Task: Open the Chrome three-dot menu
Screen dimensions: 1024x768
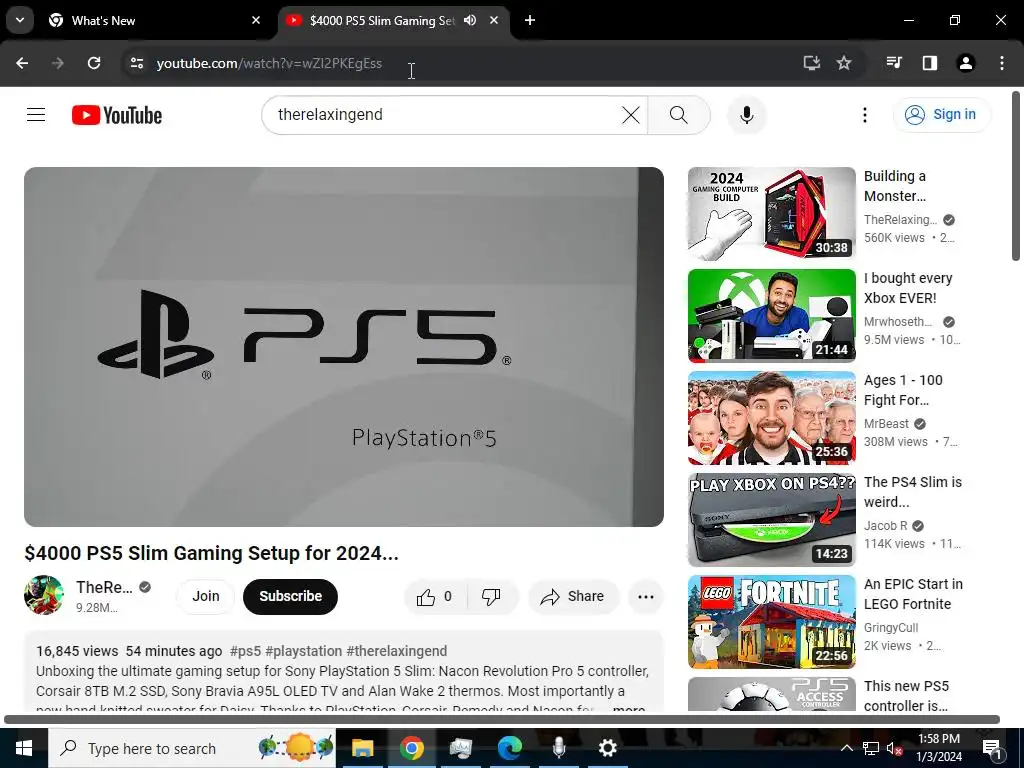Action: click(1002, 63)
